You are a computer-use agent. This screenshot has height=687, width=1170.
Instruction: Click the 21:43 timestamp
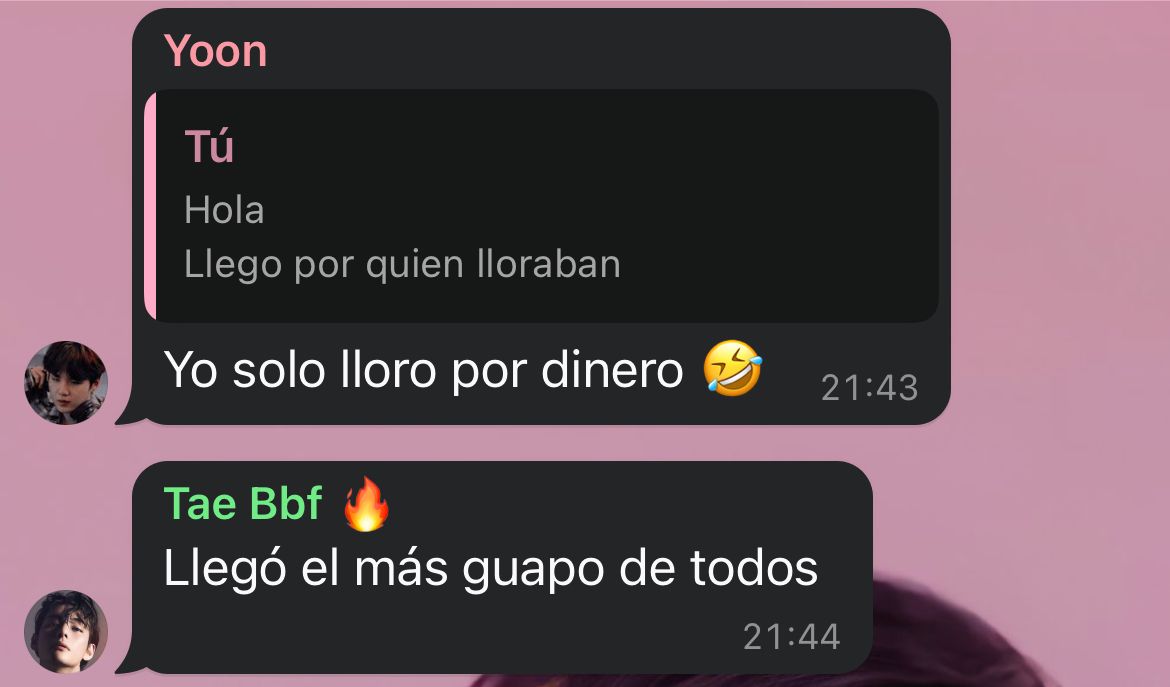click(x=869, y=388)
